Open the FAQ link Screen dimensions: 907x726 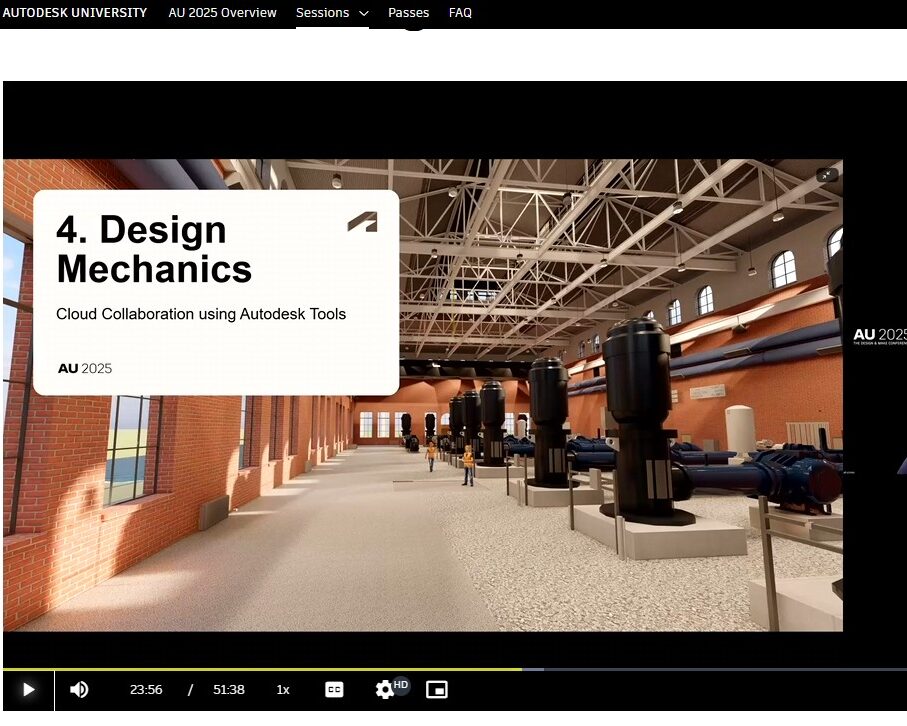460,13
